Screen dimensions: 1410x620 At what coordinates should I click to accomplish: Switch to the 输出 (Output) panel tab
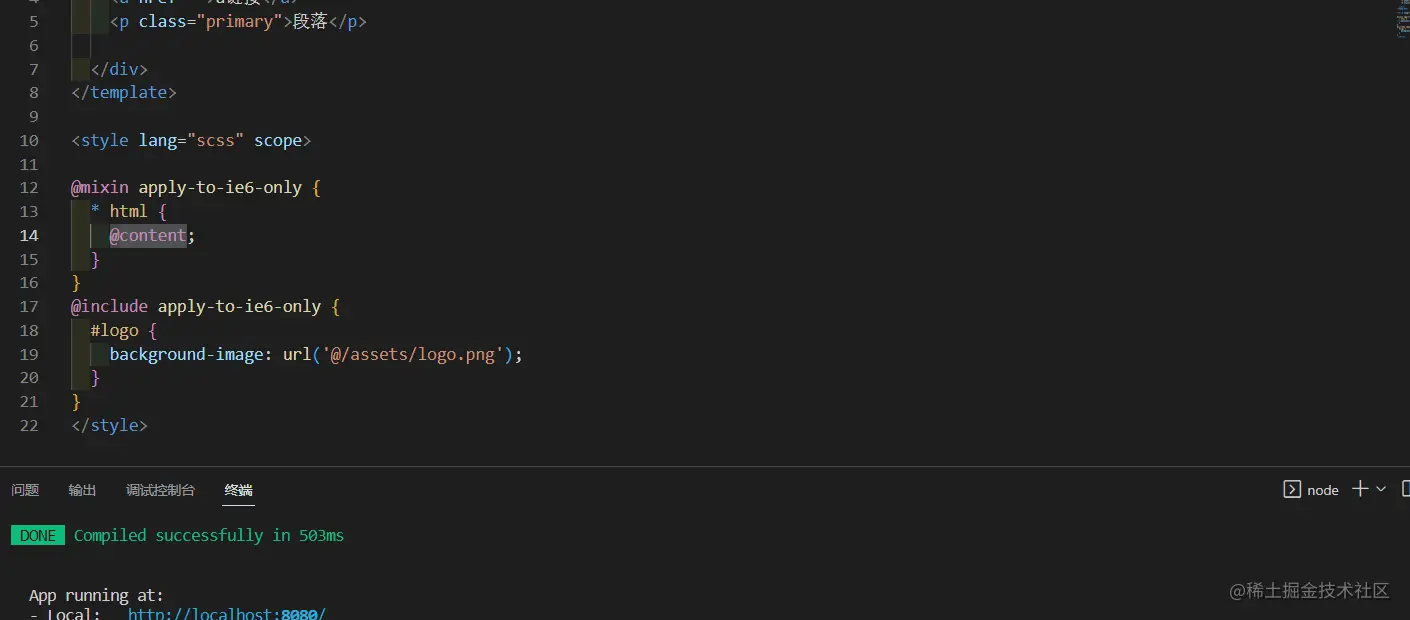click(x=81, y=490)
